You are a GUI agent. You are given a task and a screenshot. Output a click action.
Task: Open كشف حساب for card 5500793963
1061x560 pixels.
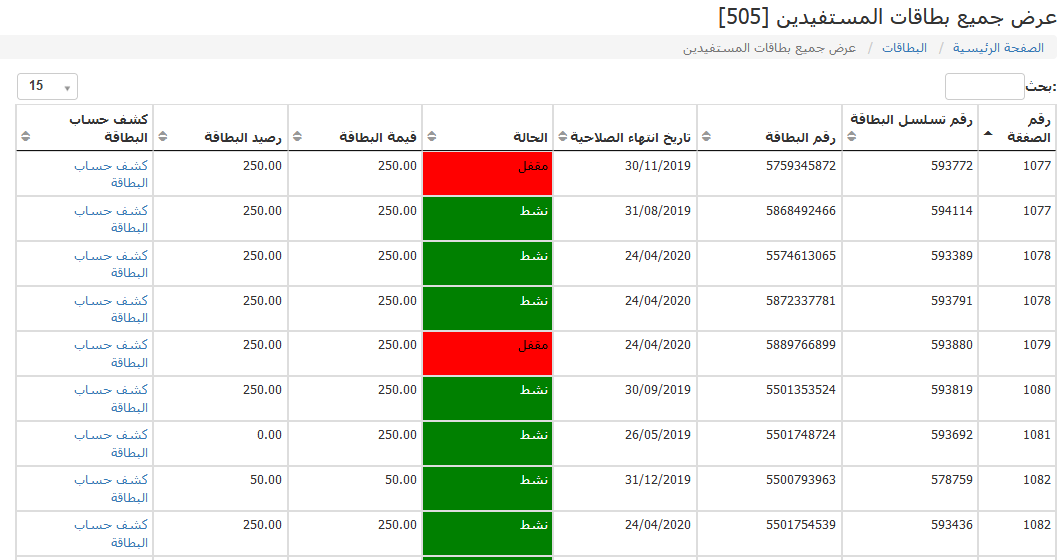point(111,489)
